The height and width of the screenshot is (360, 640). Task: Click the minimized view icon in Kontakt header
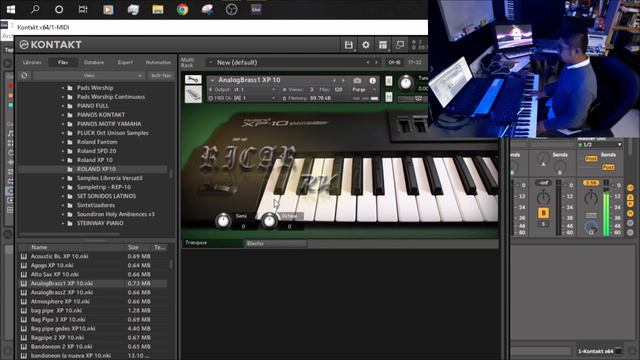coord(400,45)
